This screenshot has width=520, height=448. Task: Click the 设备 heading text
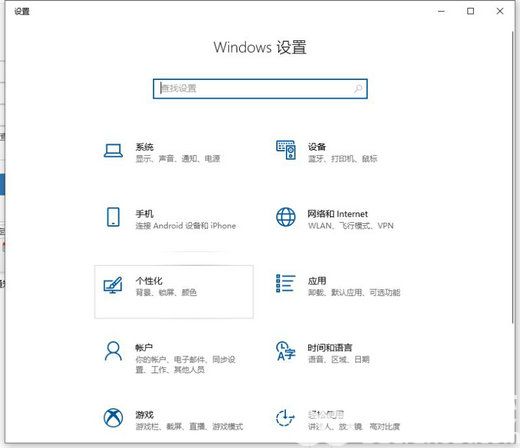[317, 147]
